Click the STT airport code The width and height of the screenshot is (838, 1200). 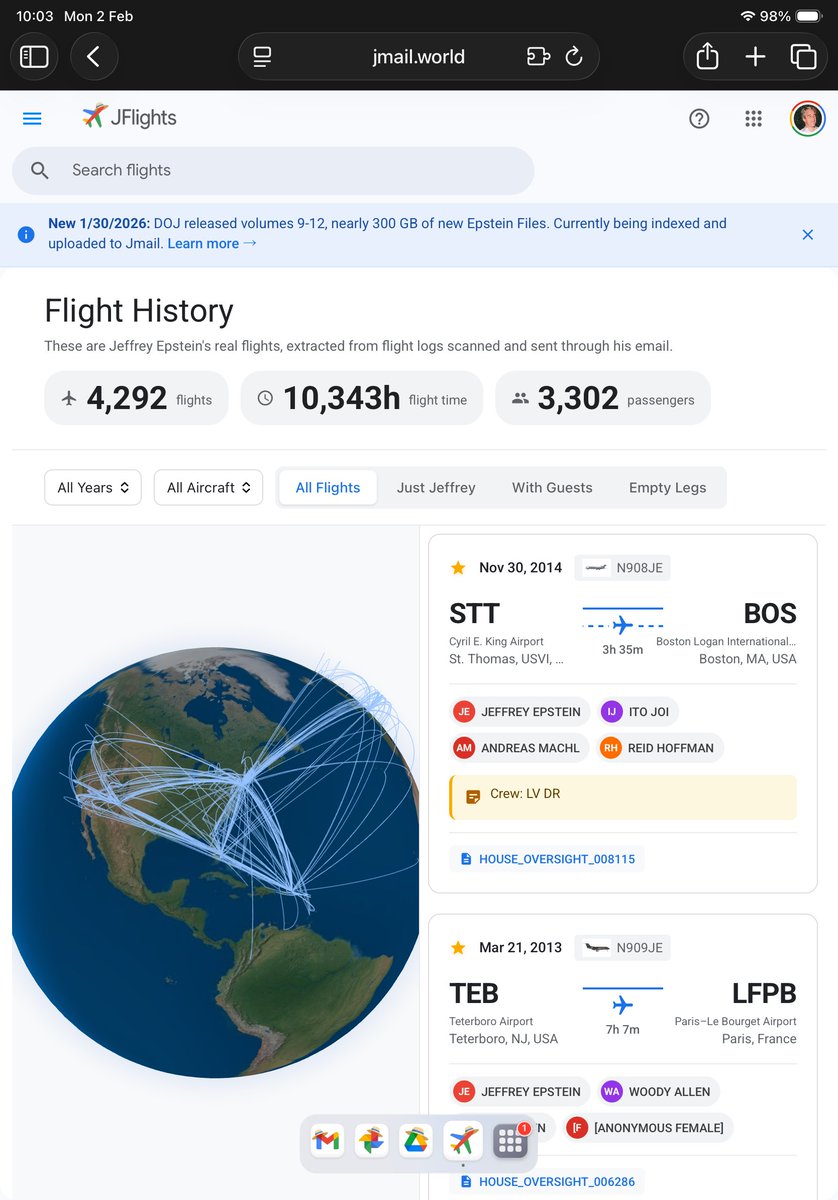(475, 613)
